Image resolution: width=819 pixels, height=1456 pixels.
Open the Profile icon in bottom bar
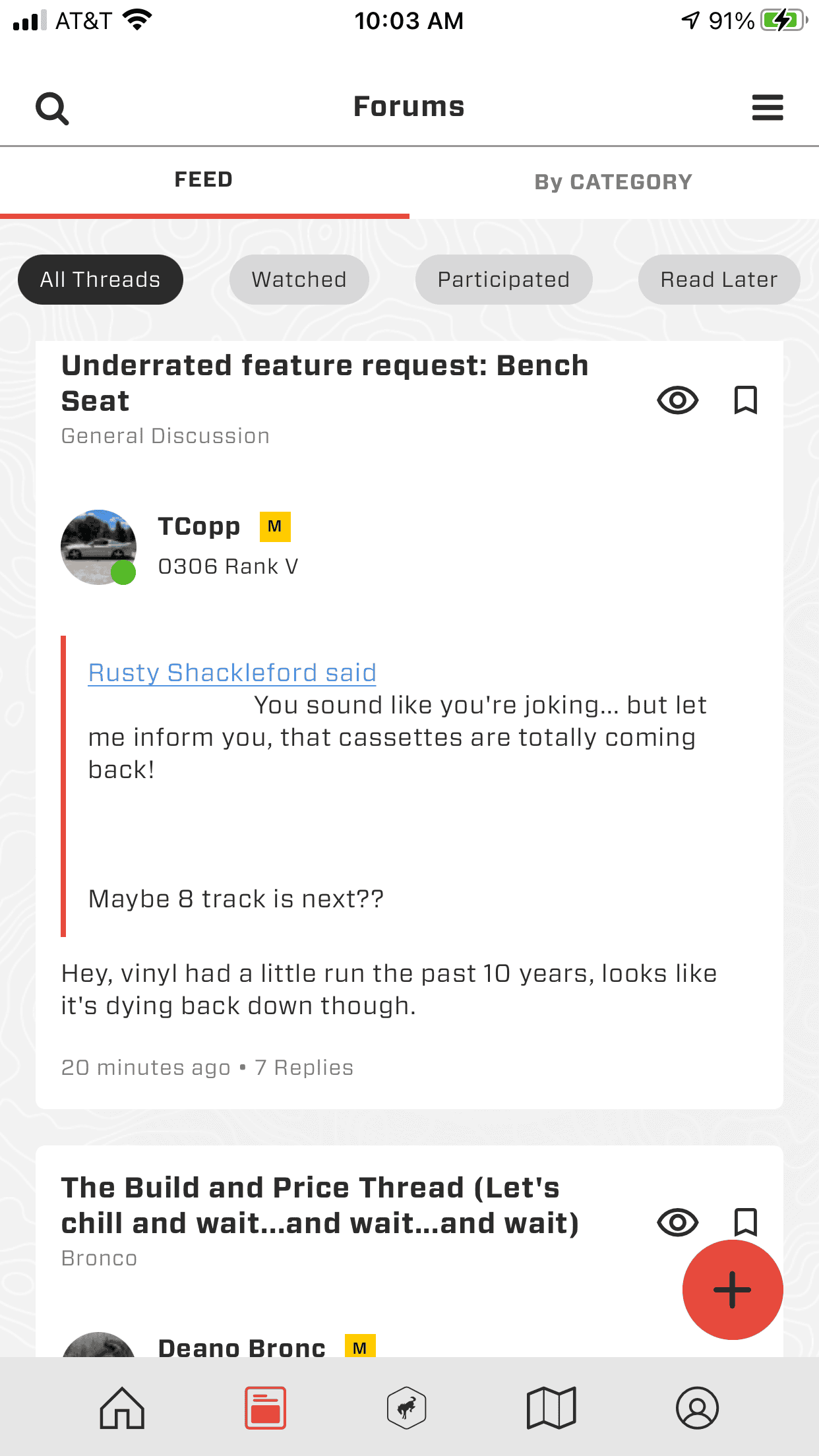point(697,1408)
